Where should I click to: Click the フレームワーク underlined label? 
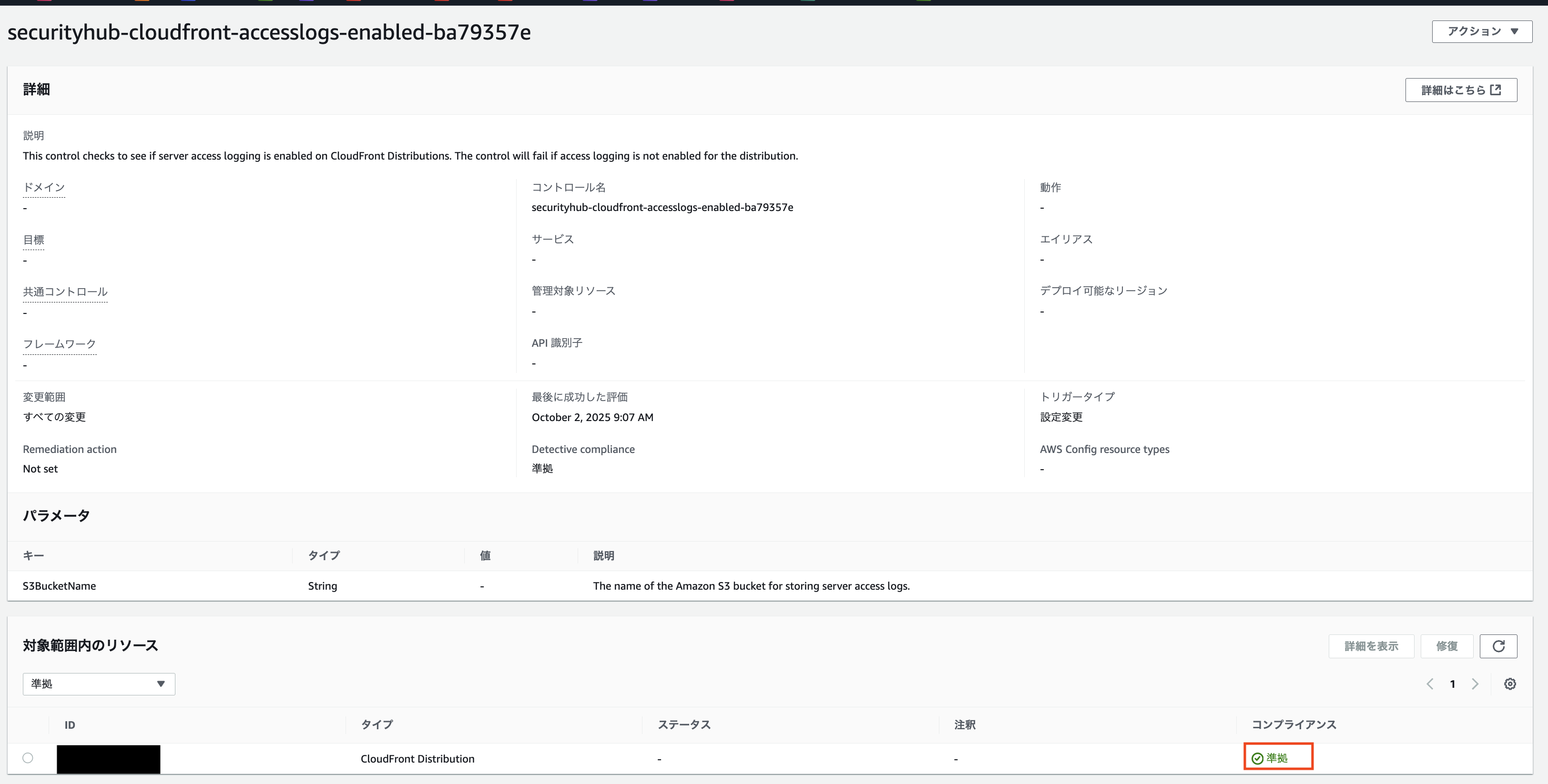tap(60, 344)
